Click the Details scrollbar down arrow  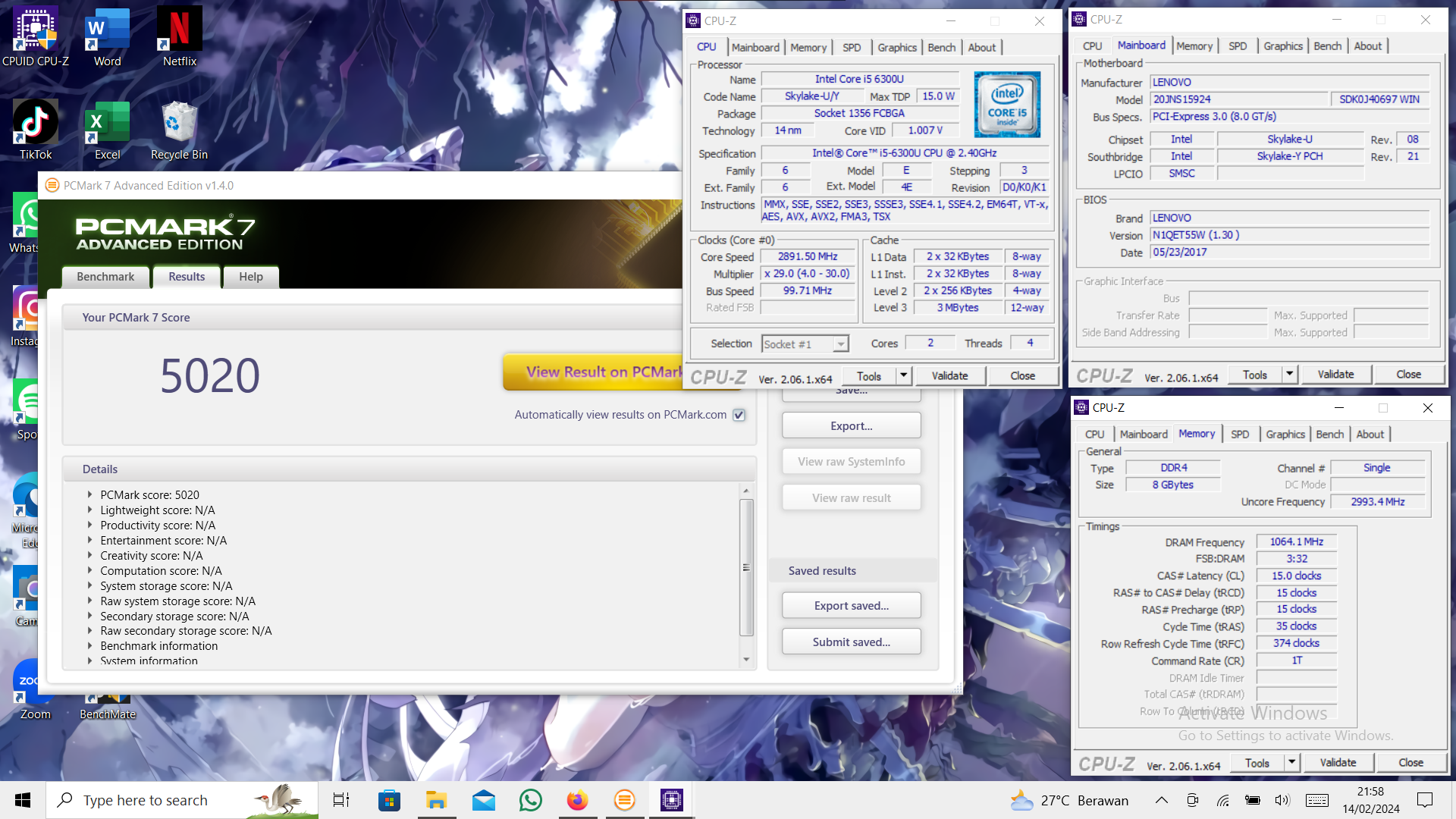[746, 660]
